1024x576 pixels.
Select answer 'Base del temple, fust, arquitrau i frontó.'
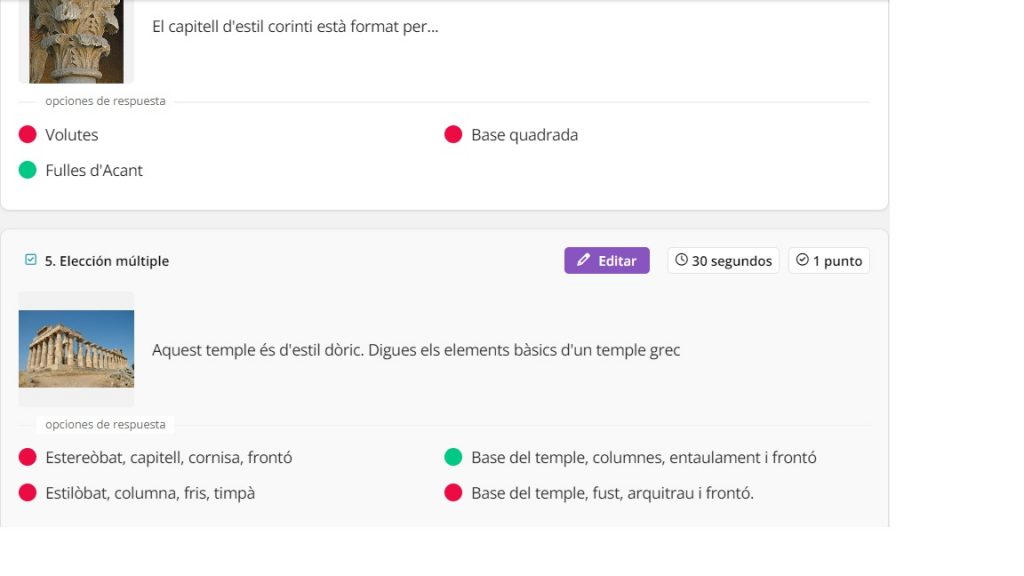(612, 493)
